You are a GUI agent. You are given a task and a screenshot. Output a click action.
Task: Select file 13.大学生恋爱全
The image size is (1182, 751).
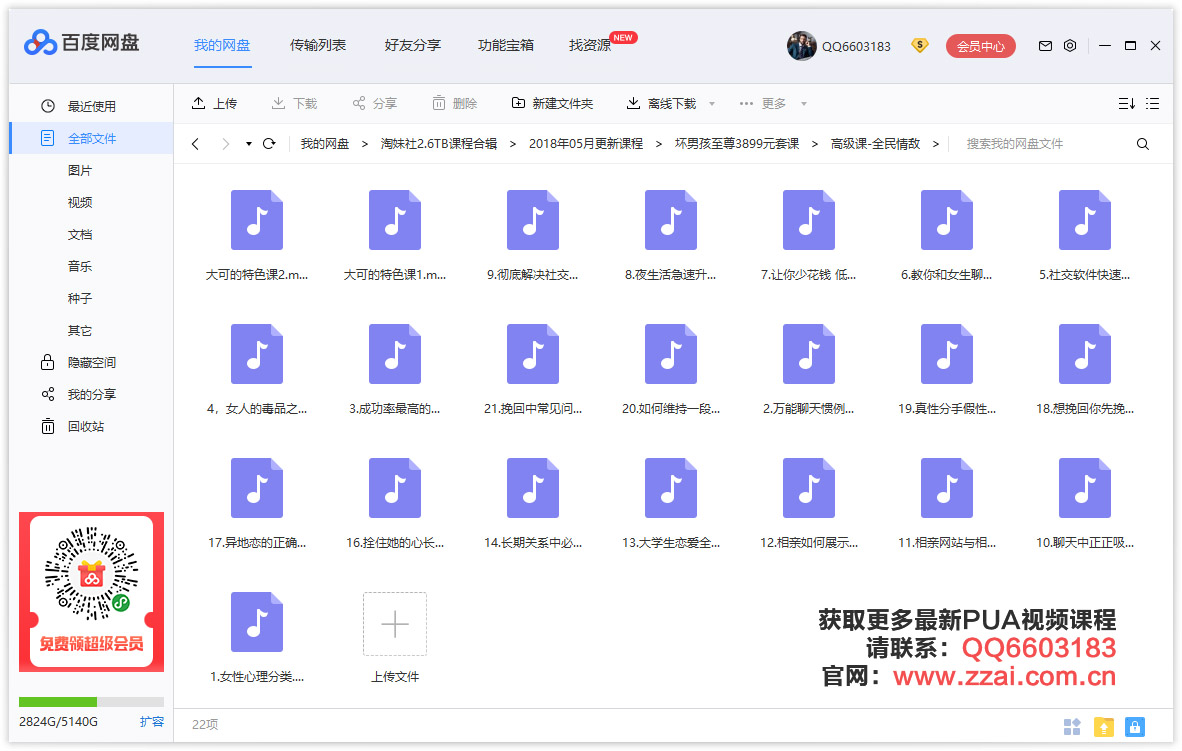point(671,504)
